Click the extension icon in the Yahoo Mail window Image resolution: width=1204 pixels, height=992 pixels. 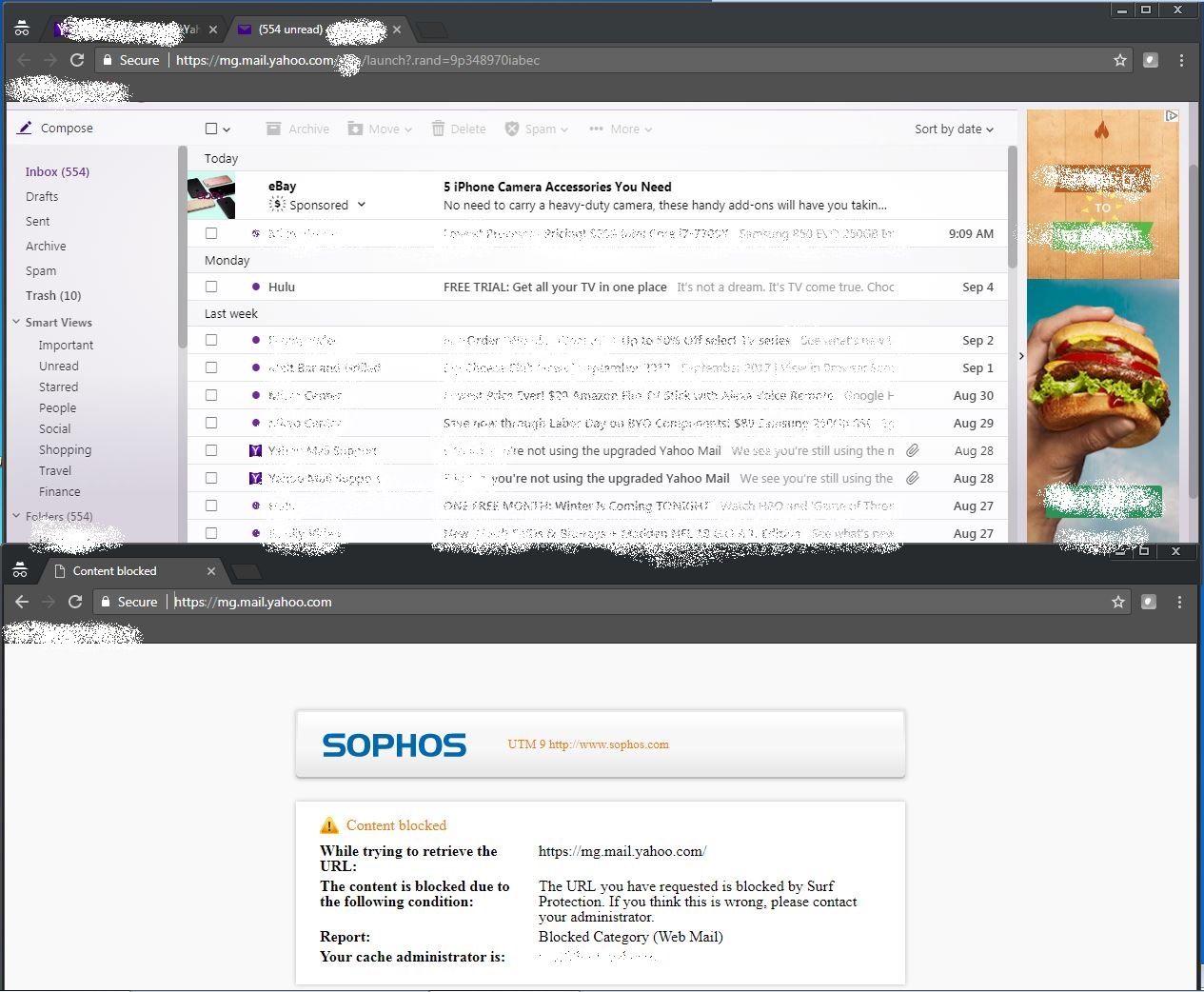coord(1151,60)
